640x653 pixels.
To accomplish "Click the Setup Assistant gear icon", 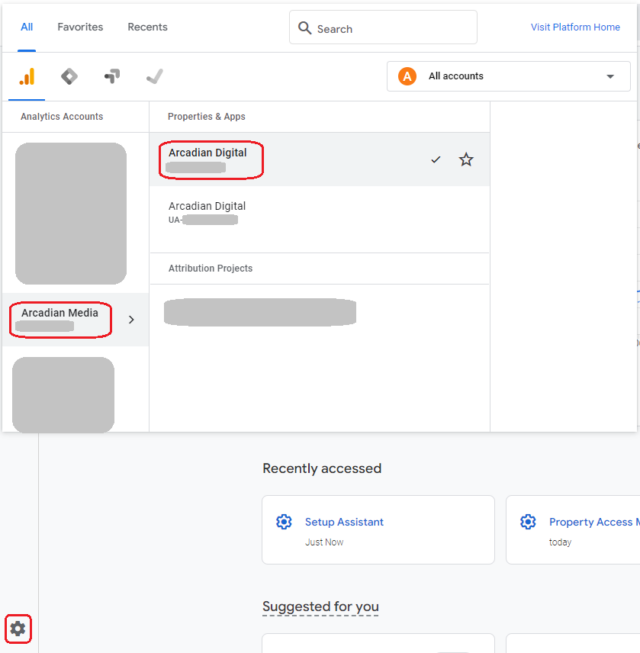I will pyautogui.click(x=284, y=522).
